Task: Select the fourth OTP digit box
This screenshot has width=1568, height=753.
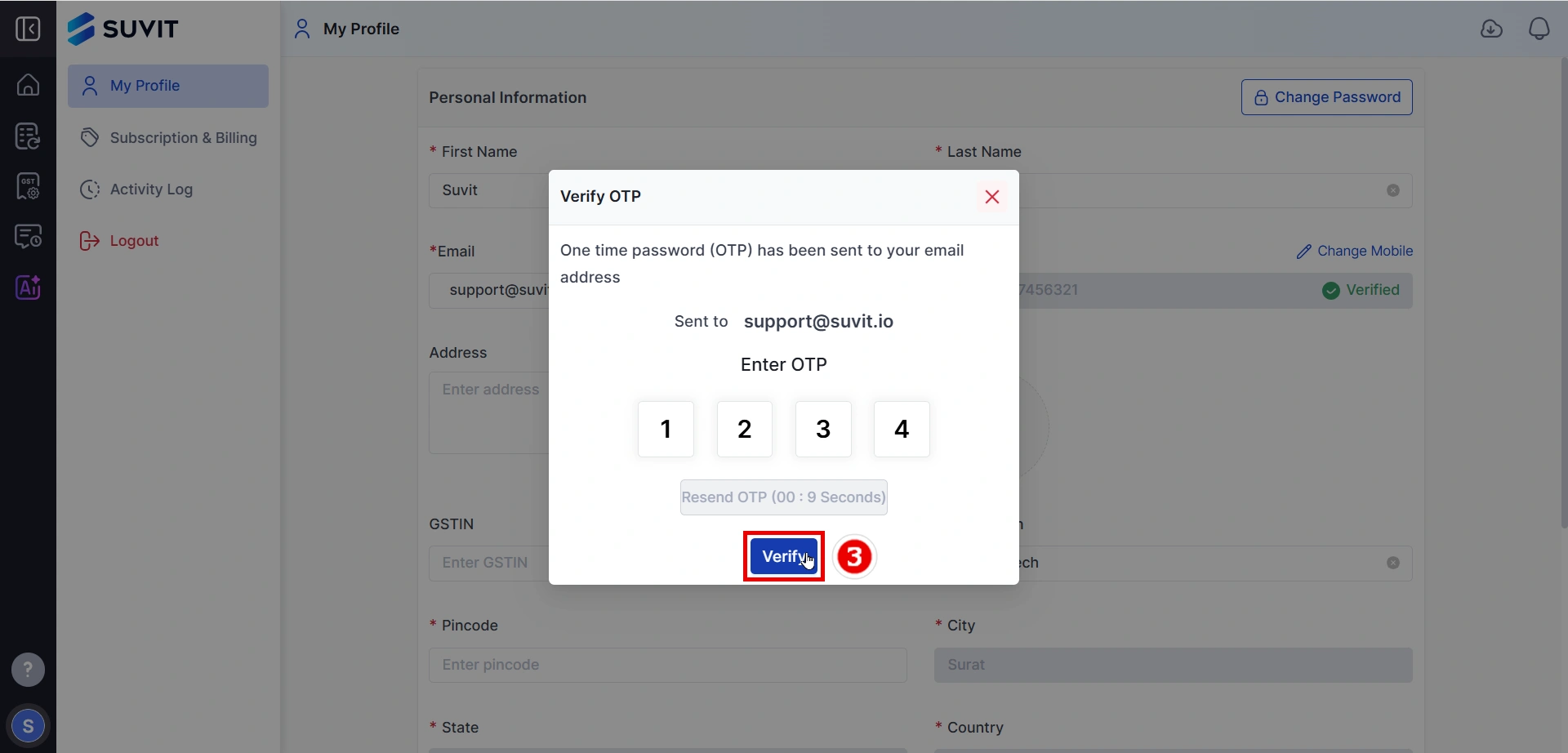Action: coord(902,429)
